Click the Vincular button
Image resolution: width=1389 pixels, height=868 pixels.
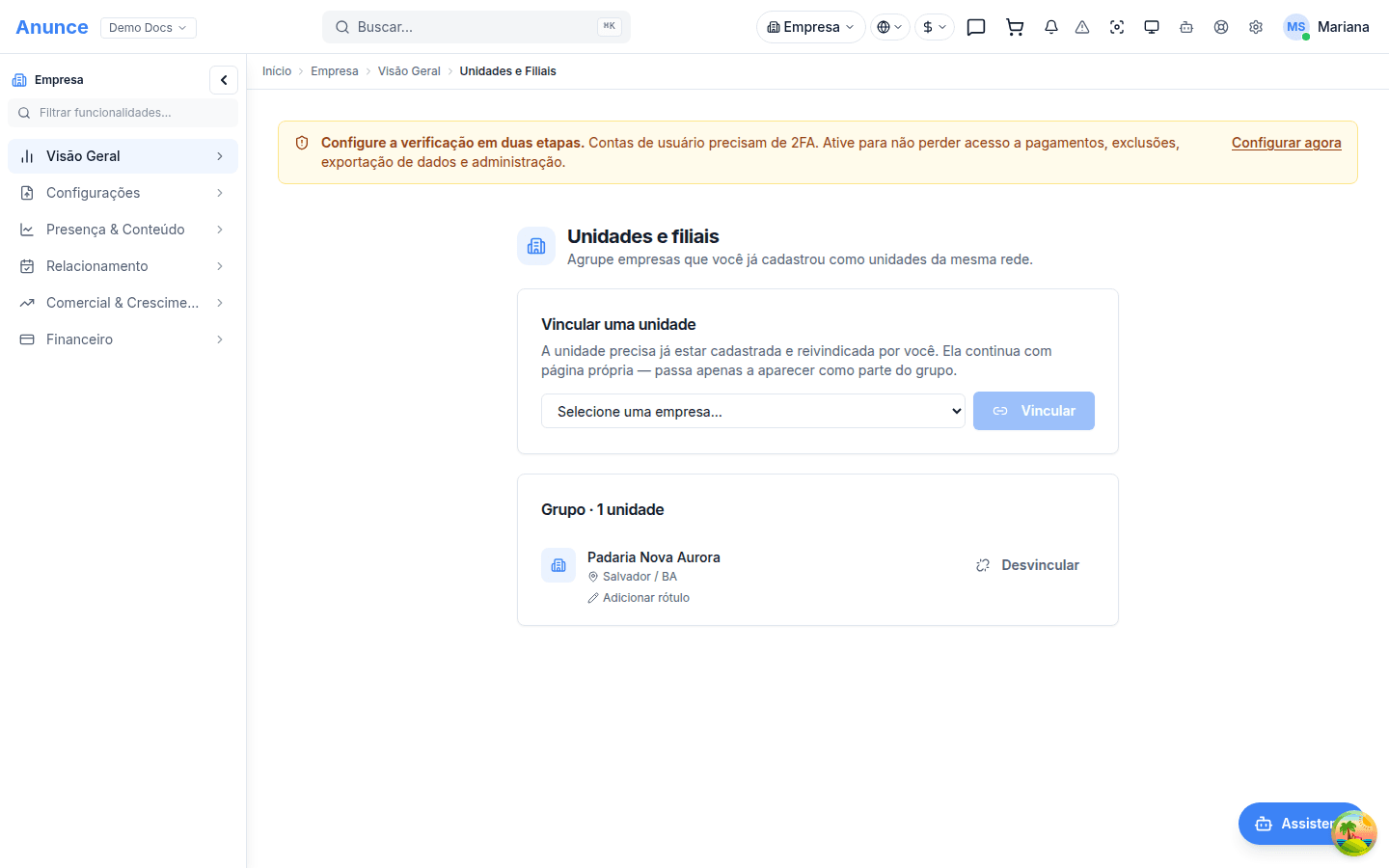coord(1034,411)
